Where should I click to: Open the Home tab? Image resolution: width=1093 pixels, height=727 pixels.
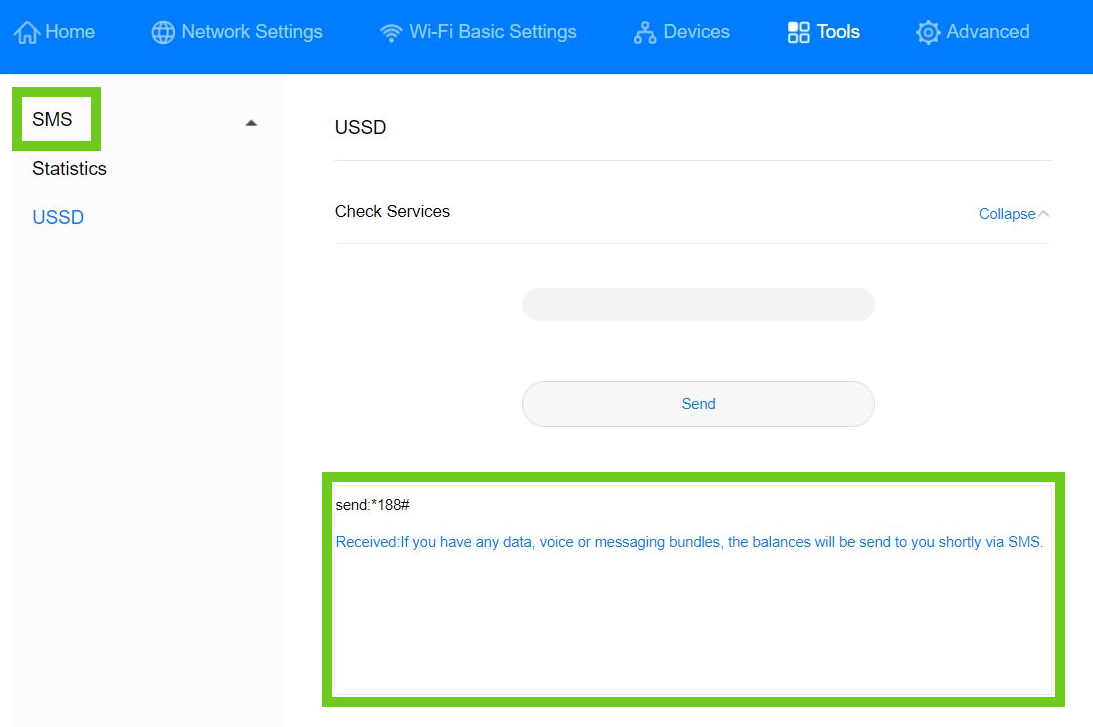(x=54, y=32)
